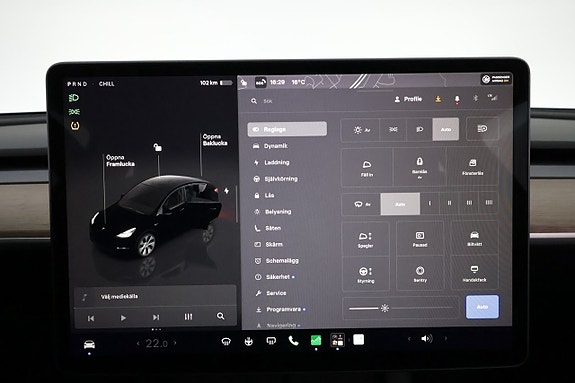Turn wipers to Av (off)

pyautogui.click(x=362, y=204)
